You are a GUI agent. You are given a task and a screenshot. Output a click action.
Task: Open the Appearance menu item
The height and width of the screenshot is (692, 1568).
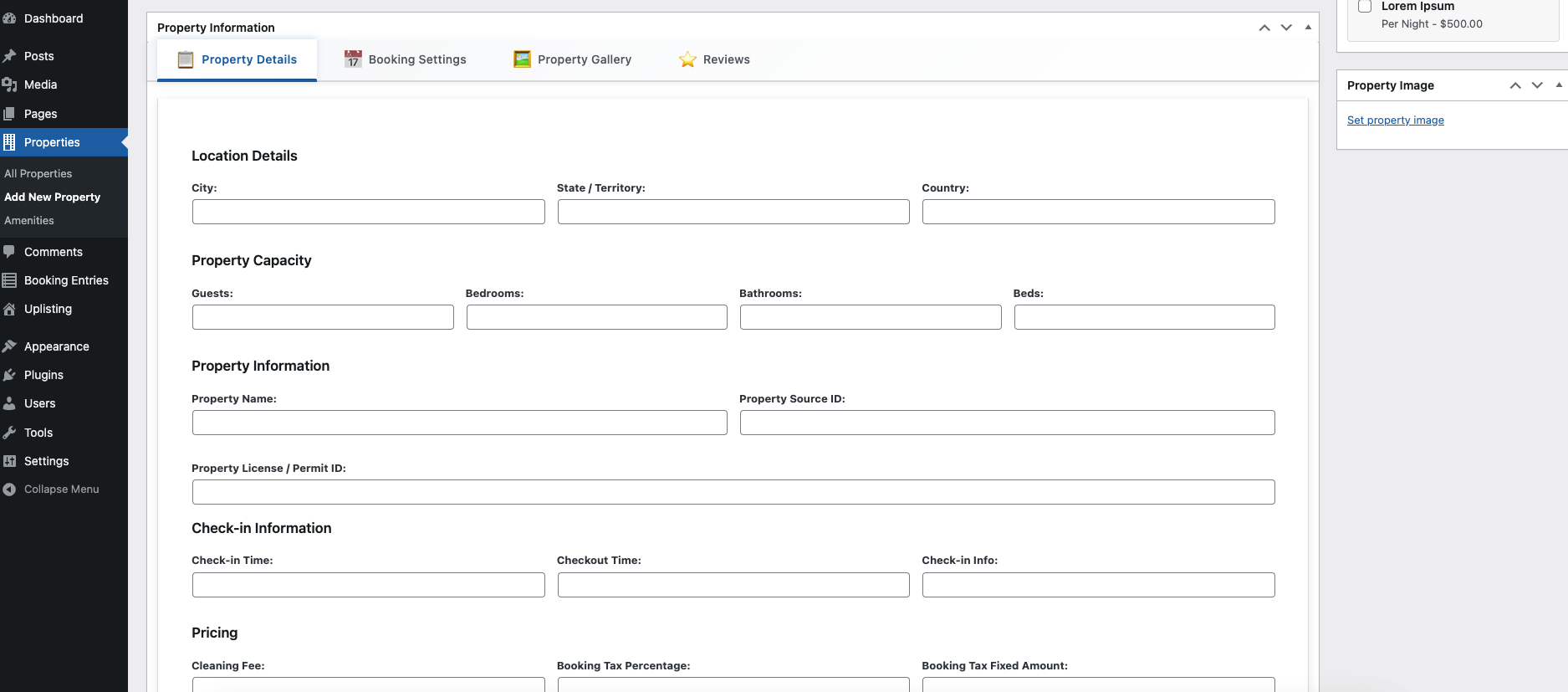pyautogui.click(x=64, y=346)
